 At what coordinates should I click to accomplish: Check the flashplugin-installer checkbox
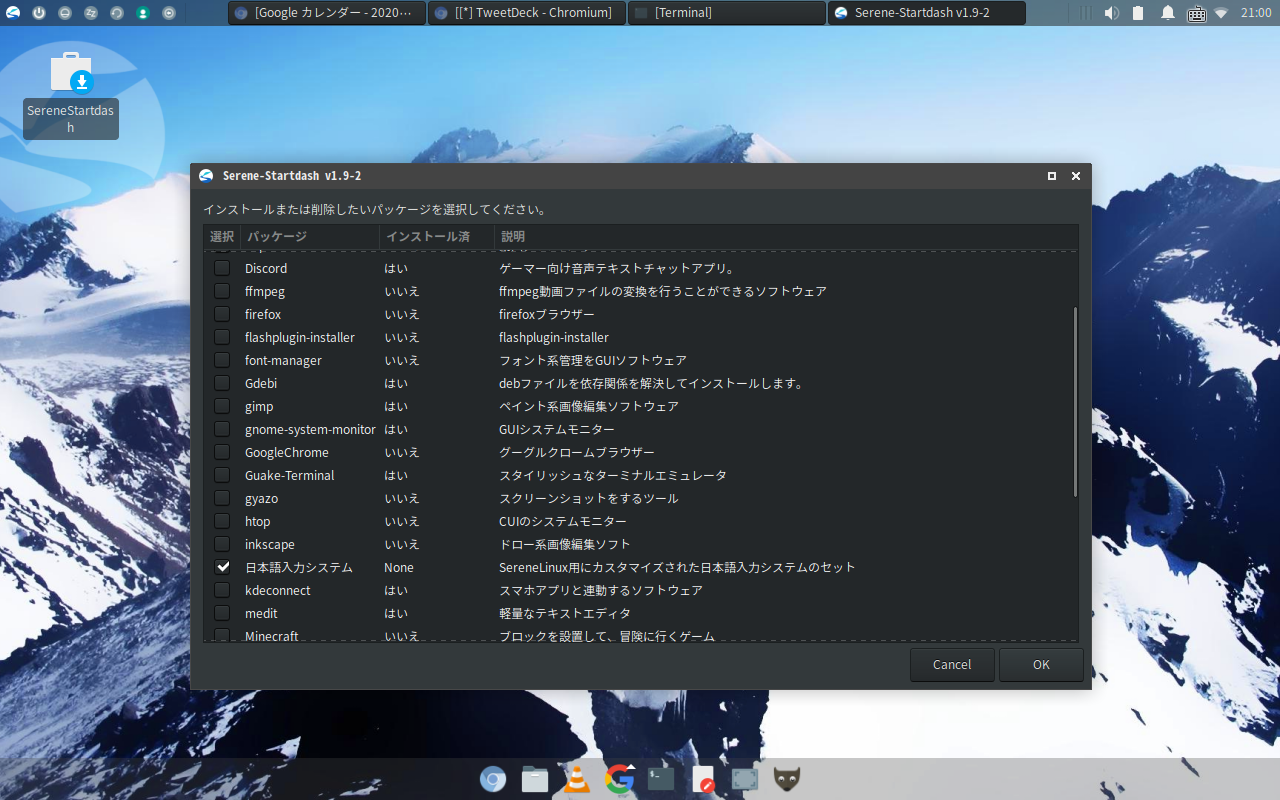(222, 337)
